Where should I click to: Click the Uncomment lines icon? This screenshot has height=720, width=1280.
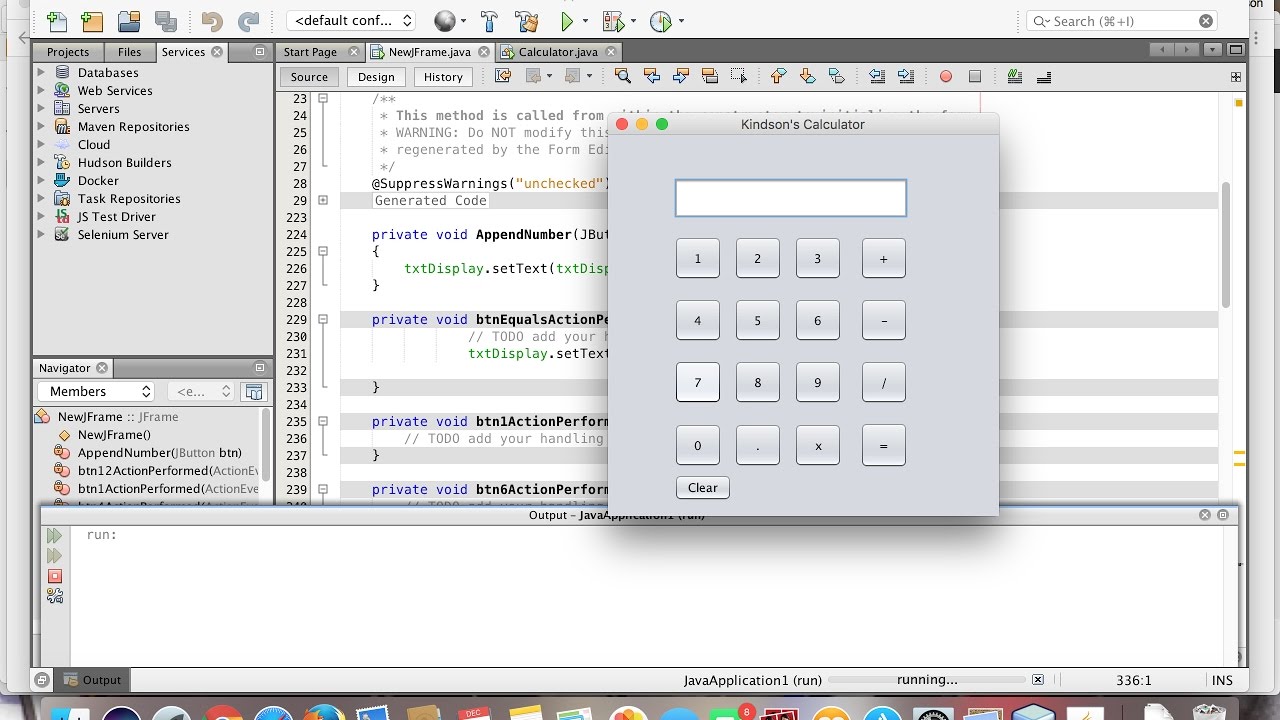(x=1044, y=76)
